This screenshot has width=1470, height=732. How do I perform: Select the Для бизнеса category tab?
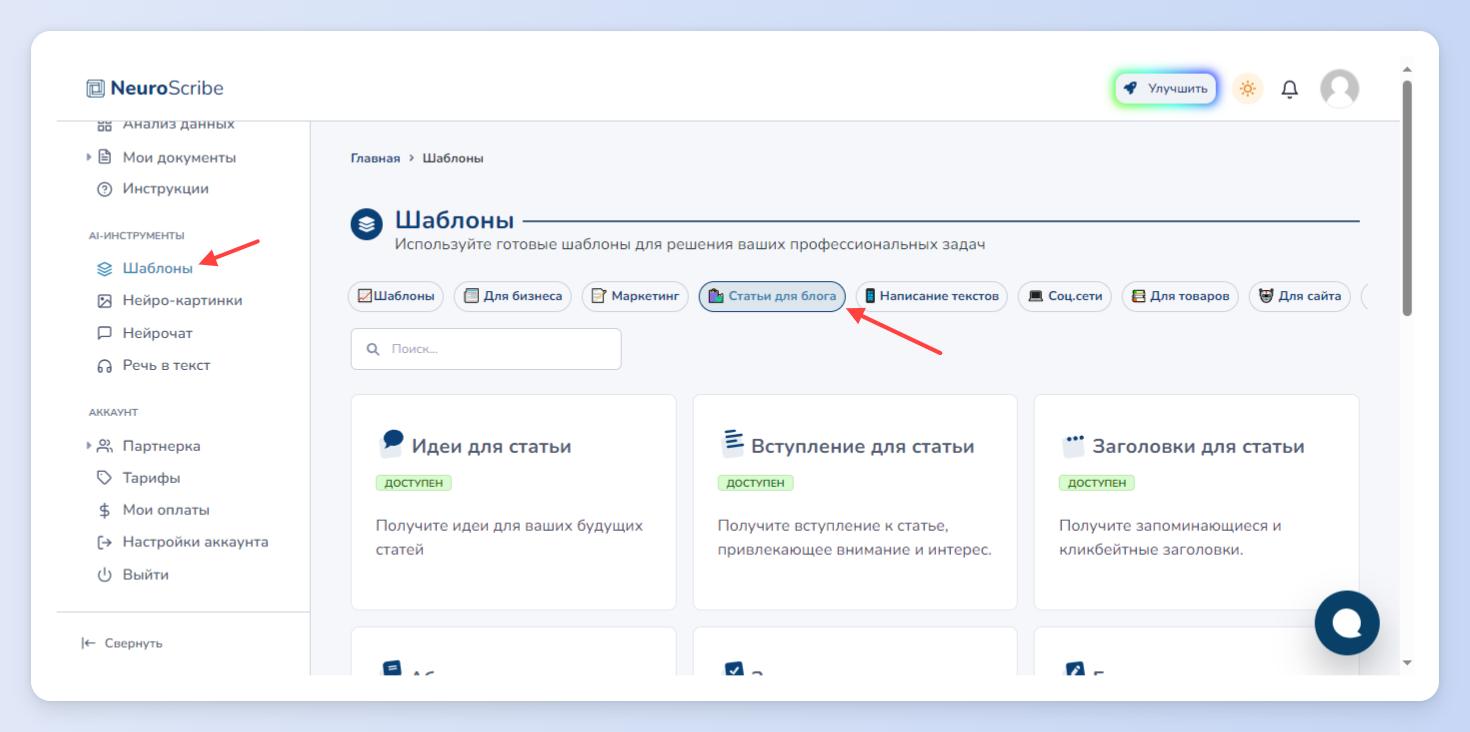coord(513,296)
